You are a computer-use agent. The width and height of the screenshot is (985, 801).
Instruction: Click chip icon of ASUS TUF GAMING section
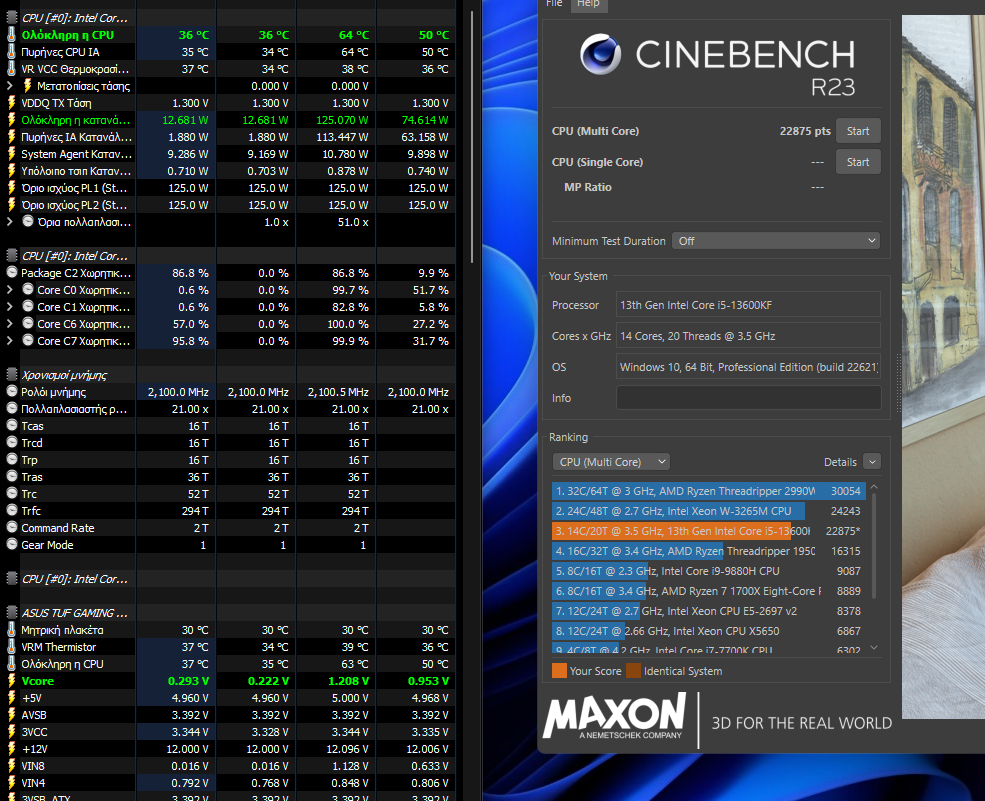[x=11, y=613]
